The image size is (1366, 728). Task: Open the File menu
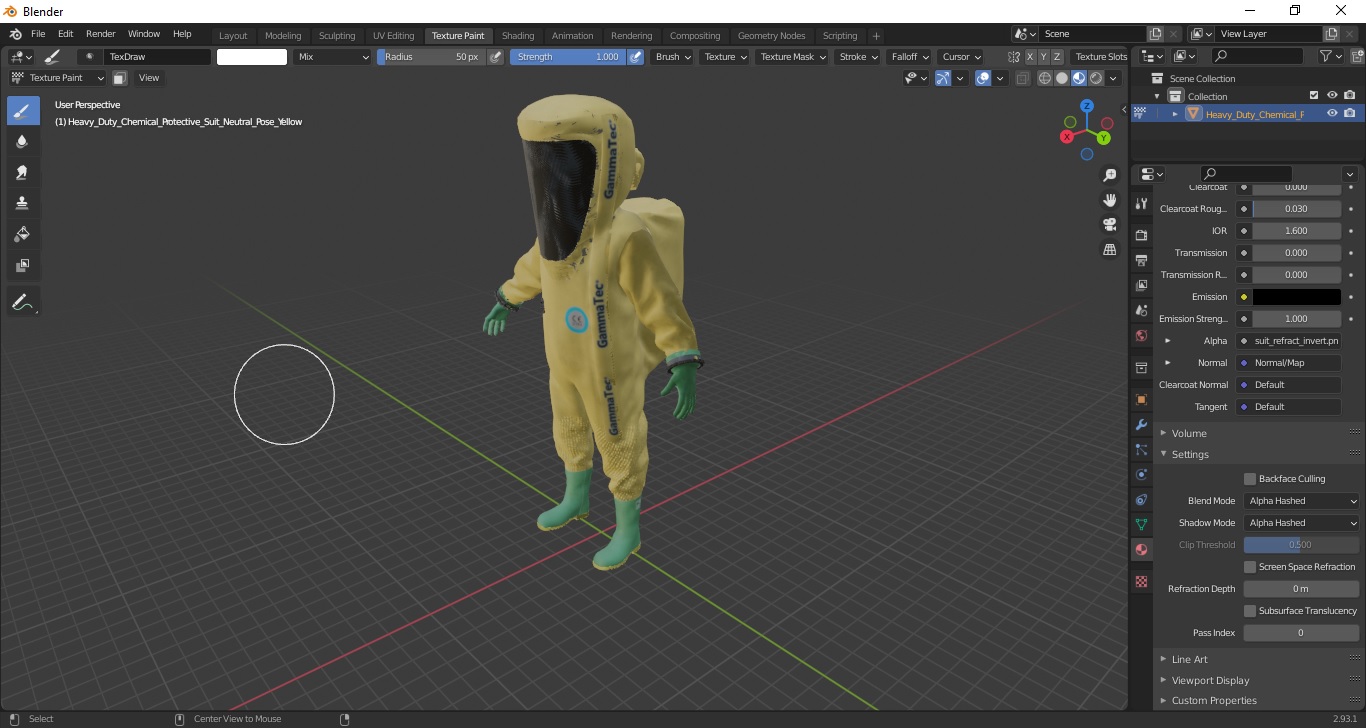(38, 34)
